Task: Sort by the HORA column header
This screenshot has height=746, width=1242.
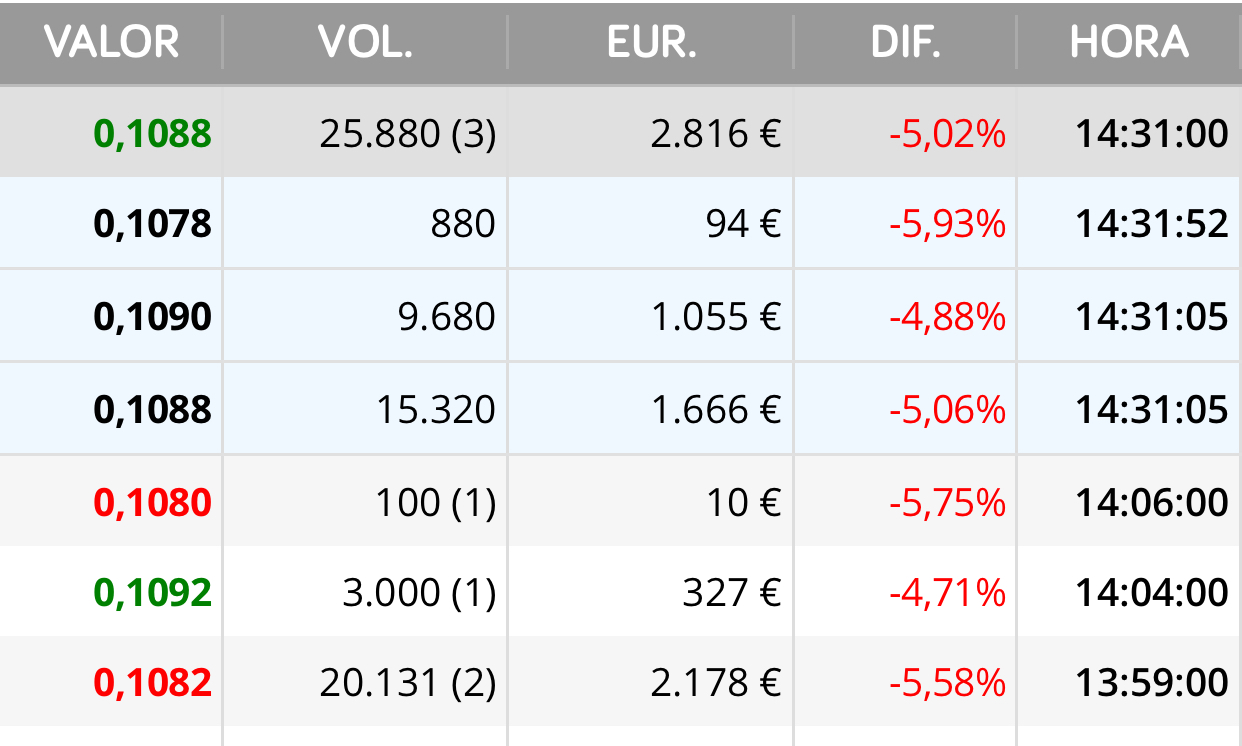Action: pos(1129,42)
